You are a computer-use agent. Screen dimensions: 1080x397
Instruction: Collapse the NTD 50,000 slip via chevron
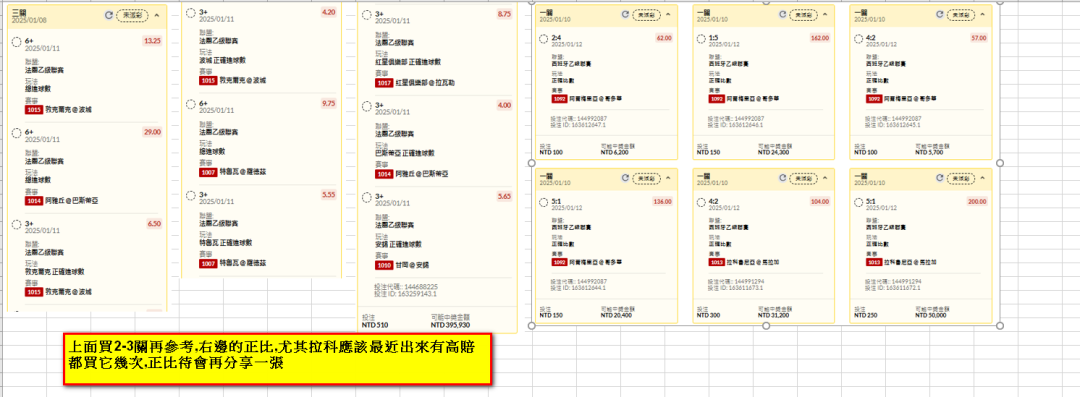click(982, 178)
